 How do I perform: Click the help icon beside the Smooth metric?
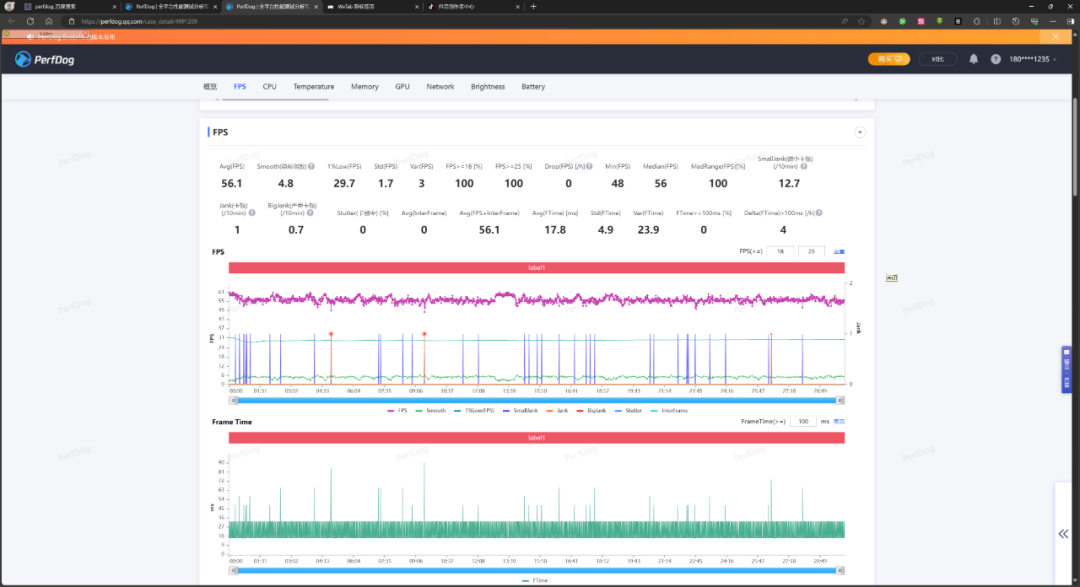(311, 167)
